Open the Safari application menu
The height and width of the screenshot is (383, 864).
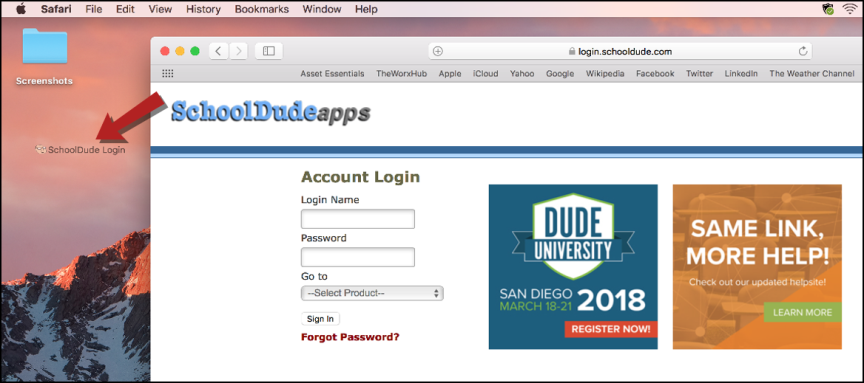coord(55,9)
